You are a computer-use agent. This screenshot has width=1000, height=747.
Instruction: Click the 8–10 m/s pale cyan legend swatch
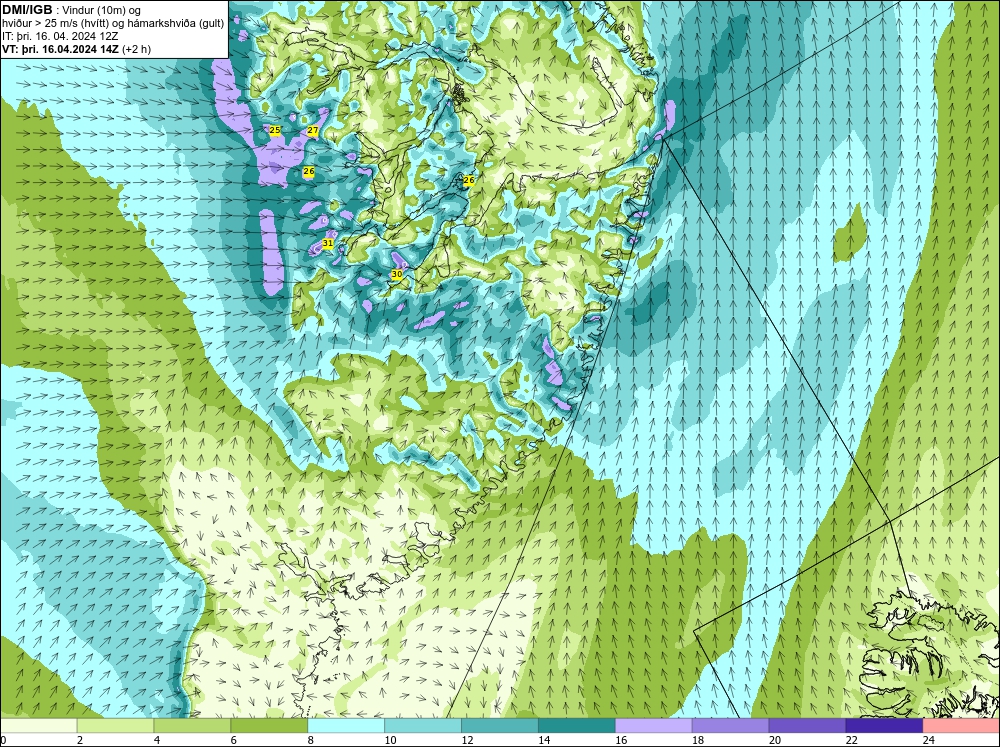[346, 725]
